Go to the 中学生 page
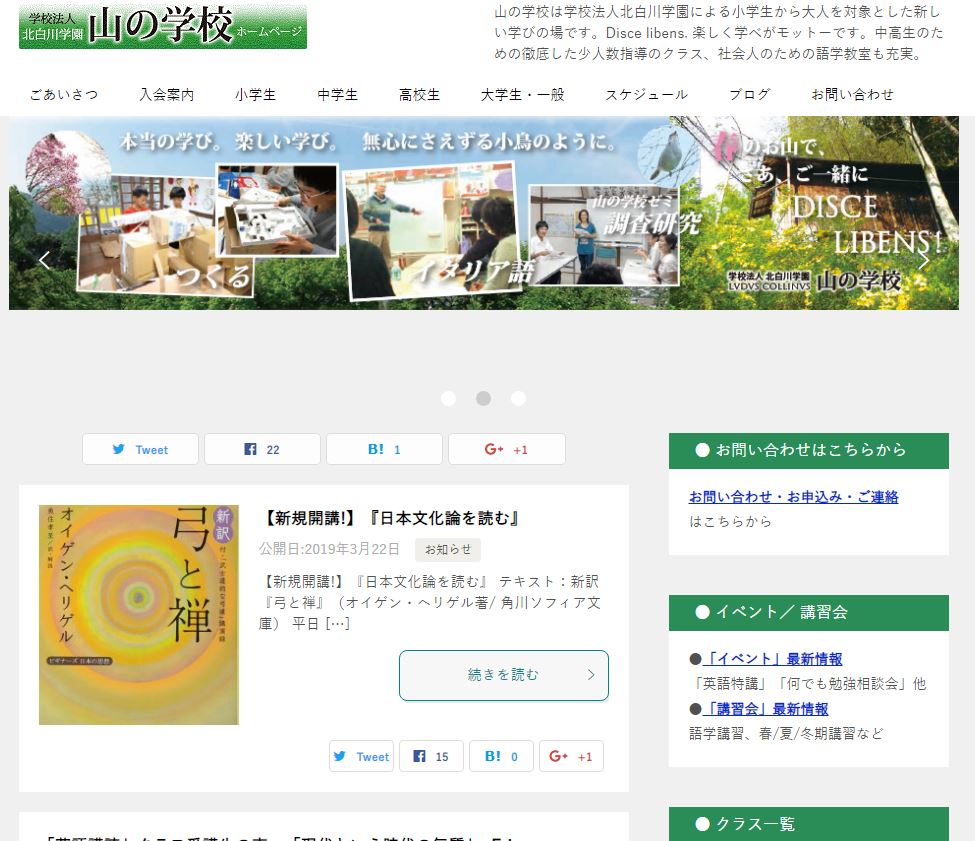Screen dimensions: 975x841 point(338,94)
